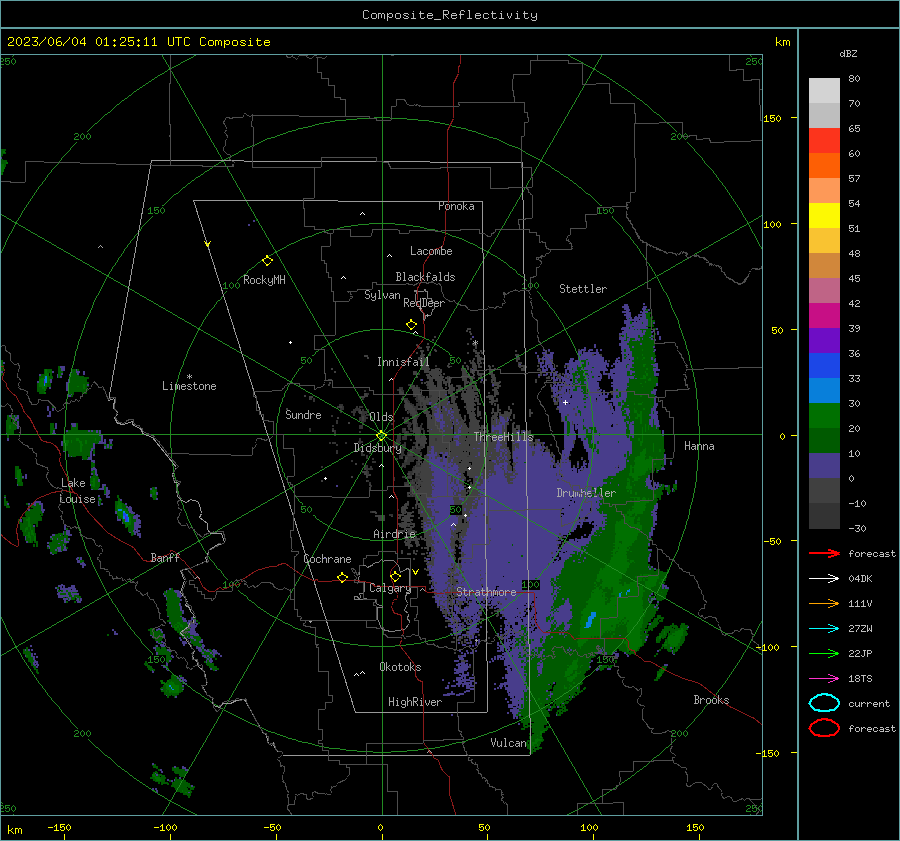Click the RedDeer city label

[x=424, y=303]
